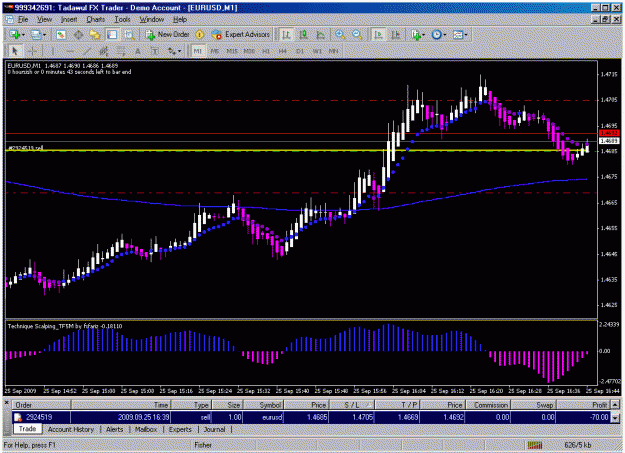Screen dimensions: 625x453
Task: Select the Crosshair tool
Action: click(x=32, y=51)
